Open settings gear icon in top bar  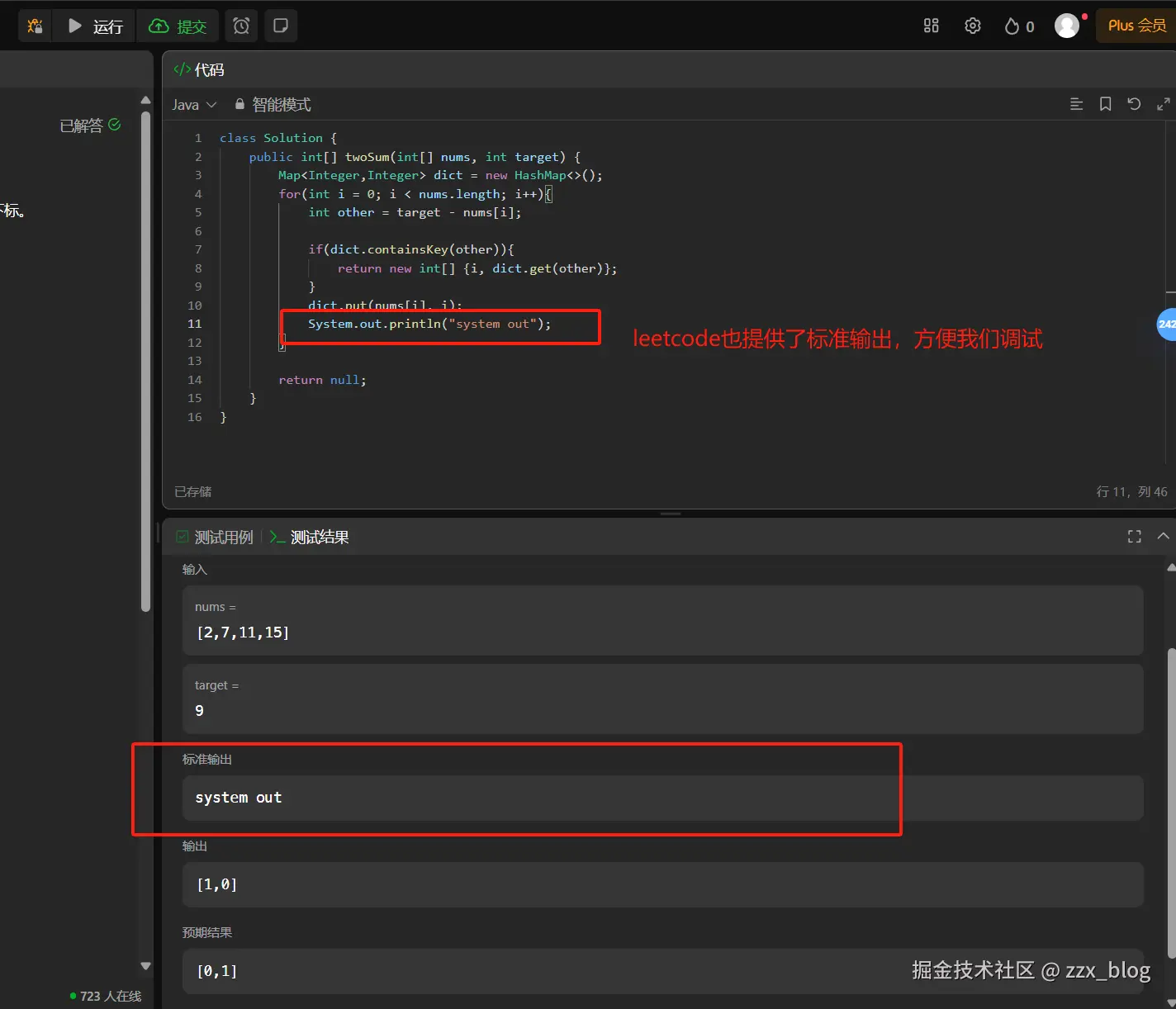[x=973, y=26]
